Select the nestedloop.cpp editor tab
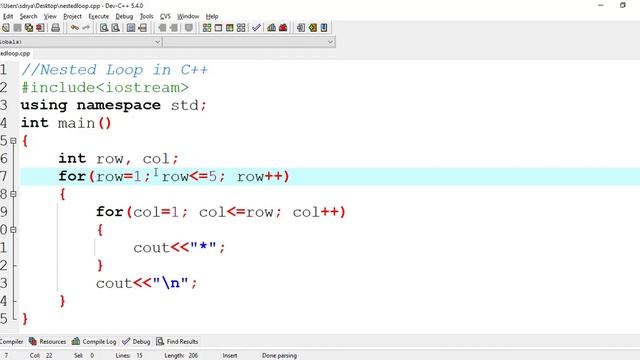Viewport: 640px width, 360px height. (x=15, y=53)
